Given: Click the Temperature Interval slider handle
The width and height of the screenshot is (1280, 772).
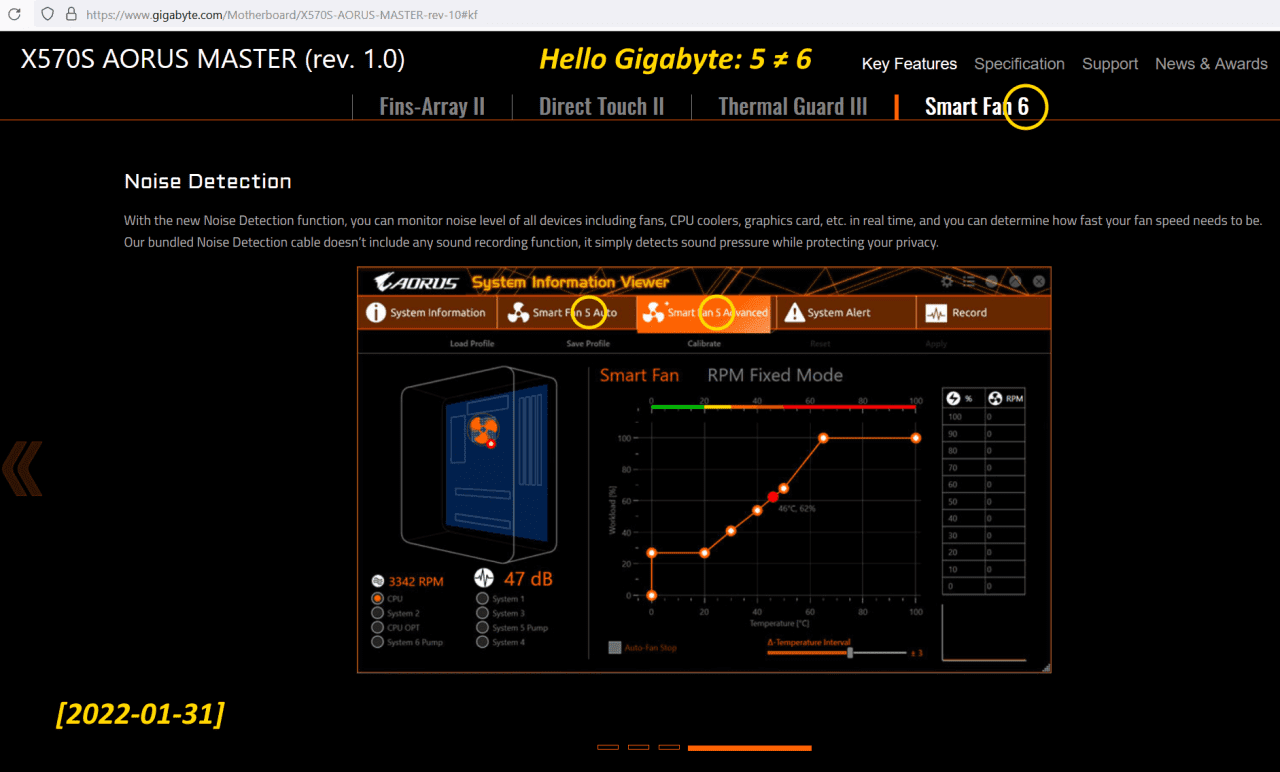Looking at the screenshot, I should (850, 652).
